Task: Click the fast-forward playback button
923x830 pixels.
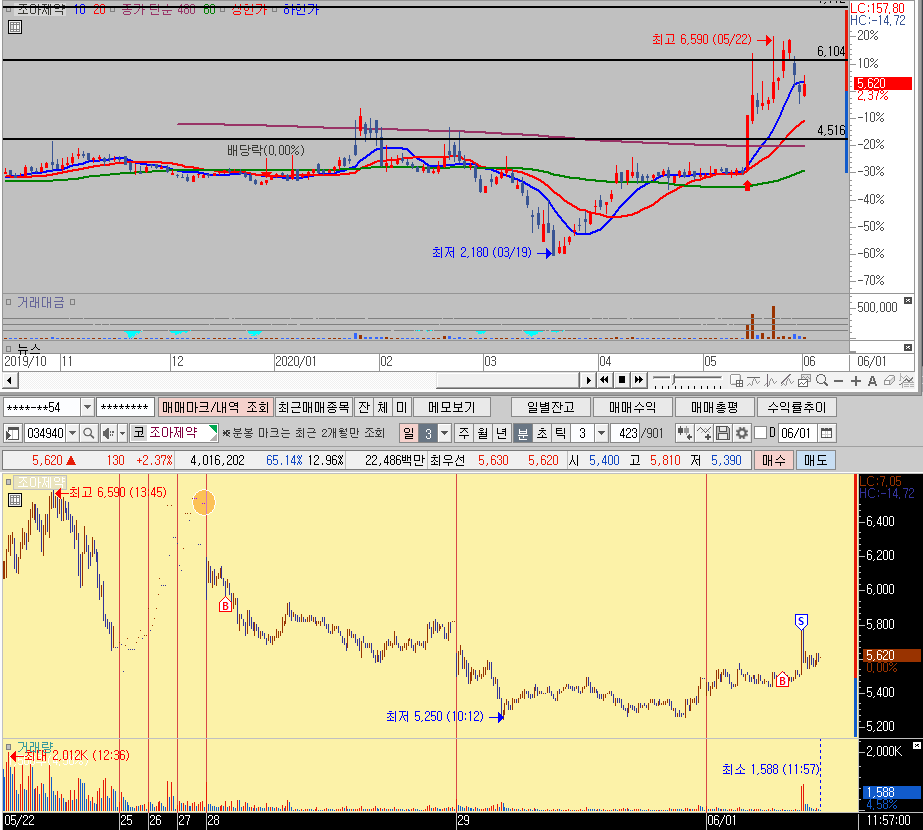Action: [x=639, y=381]
